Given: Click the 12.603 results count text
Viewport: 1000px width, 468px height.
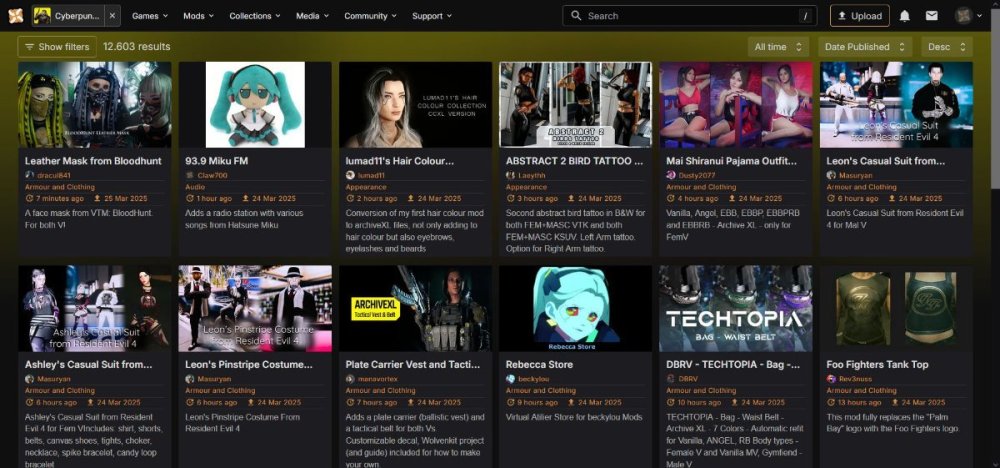Looking at the screenshot, I should point(136,47).
